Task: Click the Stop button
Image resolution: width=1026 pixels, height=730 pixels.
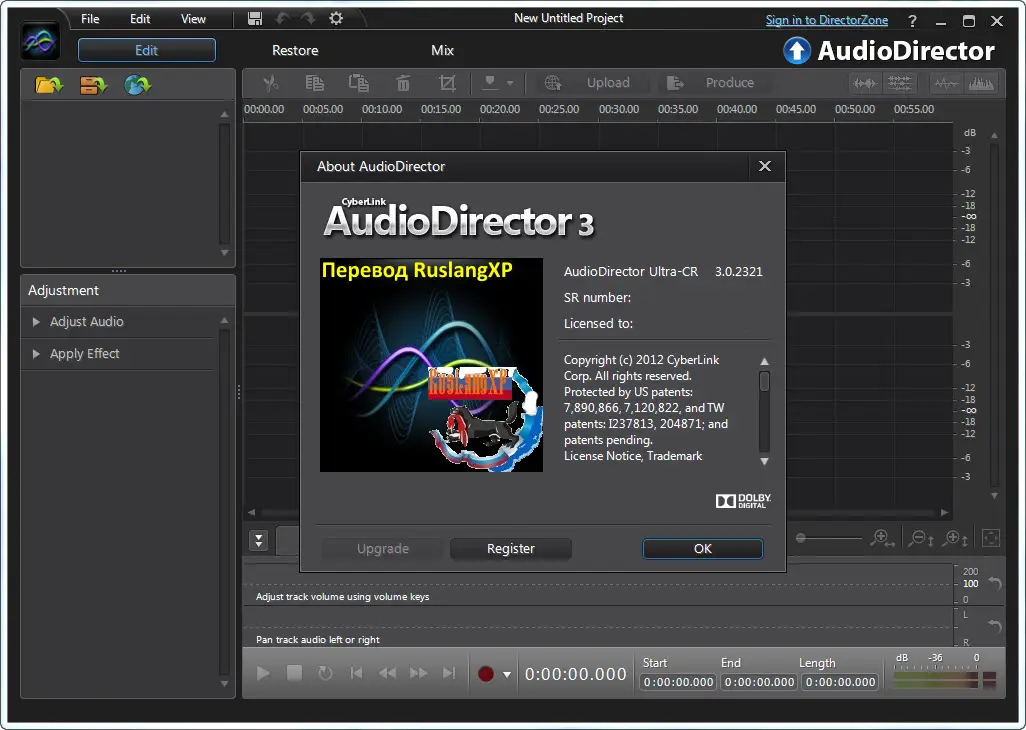Action: coord(294,673)
